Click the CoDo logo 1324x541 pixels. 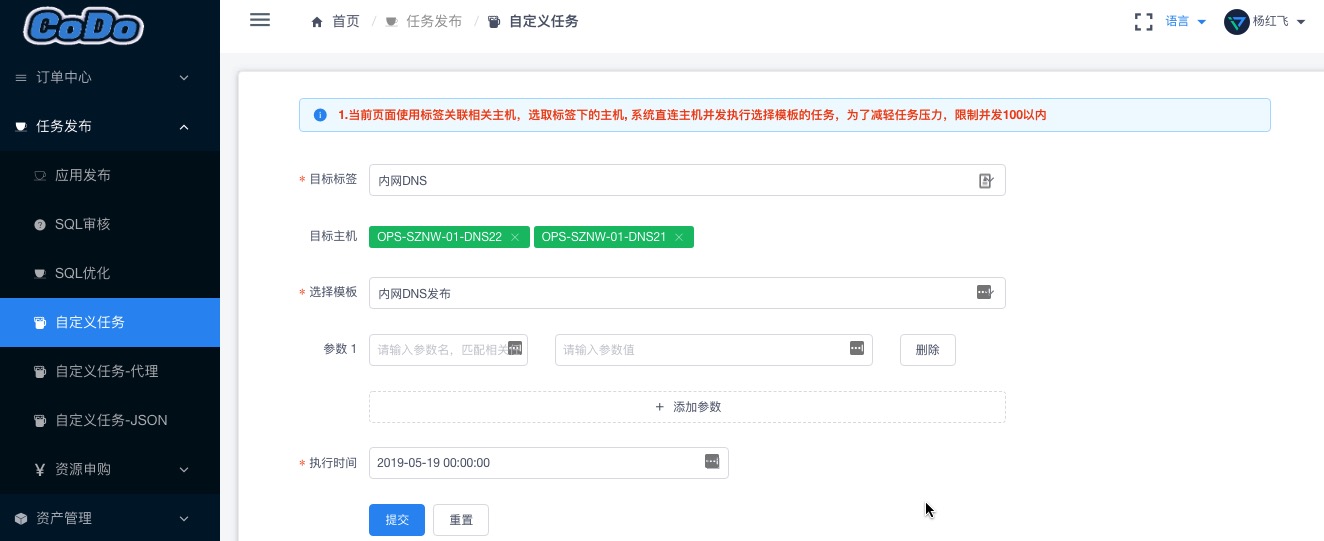click(83, 27)
